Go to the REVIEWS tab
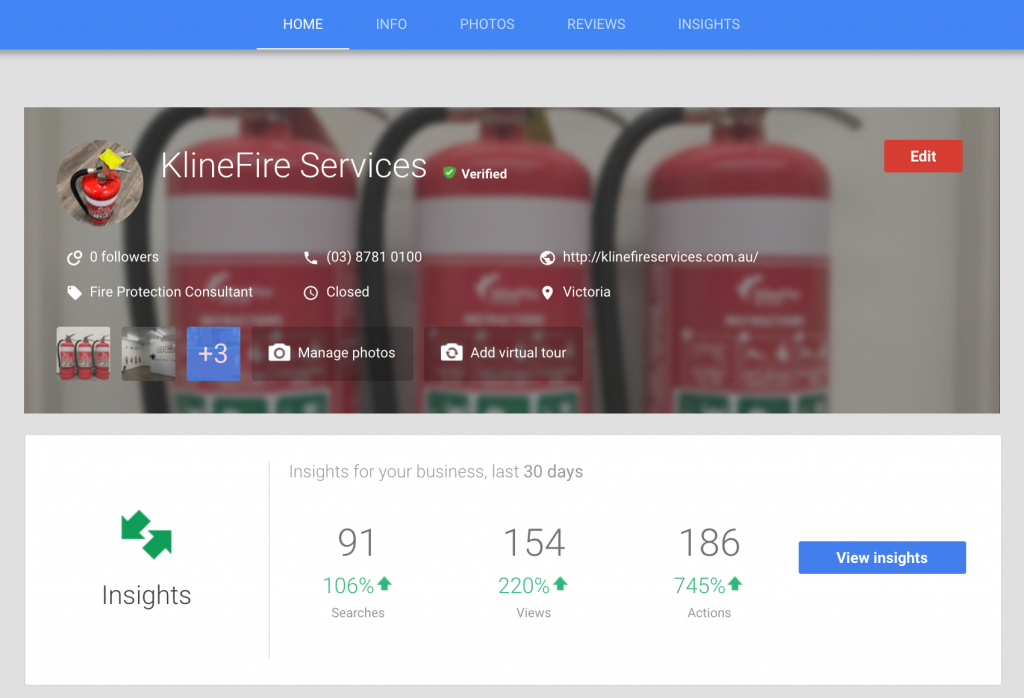Viewport: 1024px width, 698px height. point(596,24)
